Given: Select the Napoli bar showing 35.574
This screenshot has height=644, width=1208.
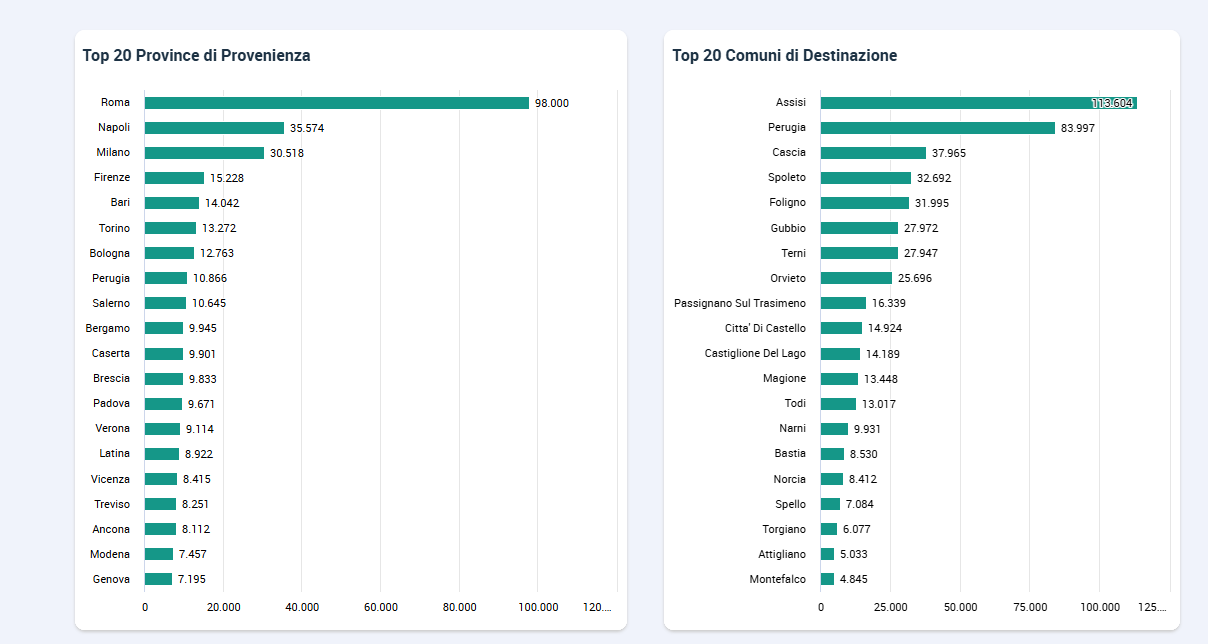Looking at the screenshot, I should click(214, 128).
